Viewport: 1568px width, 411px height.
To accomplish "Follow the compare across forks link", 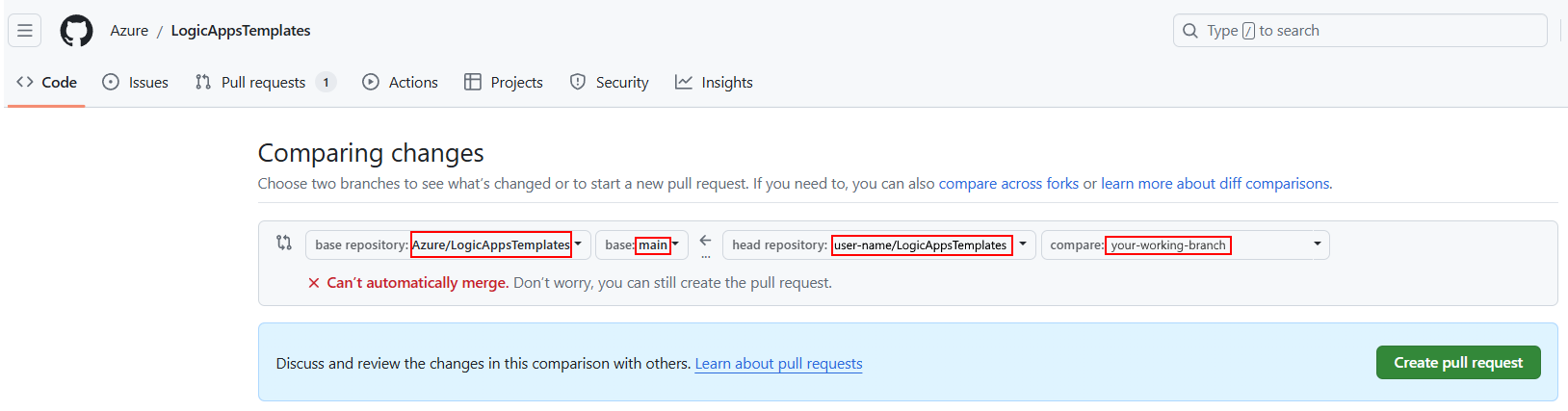I will [x=1008, y=184].
